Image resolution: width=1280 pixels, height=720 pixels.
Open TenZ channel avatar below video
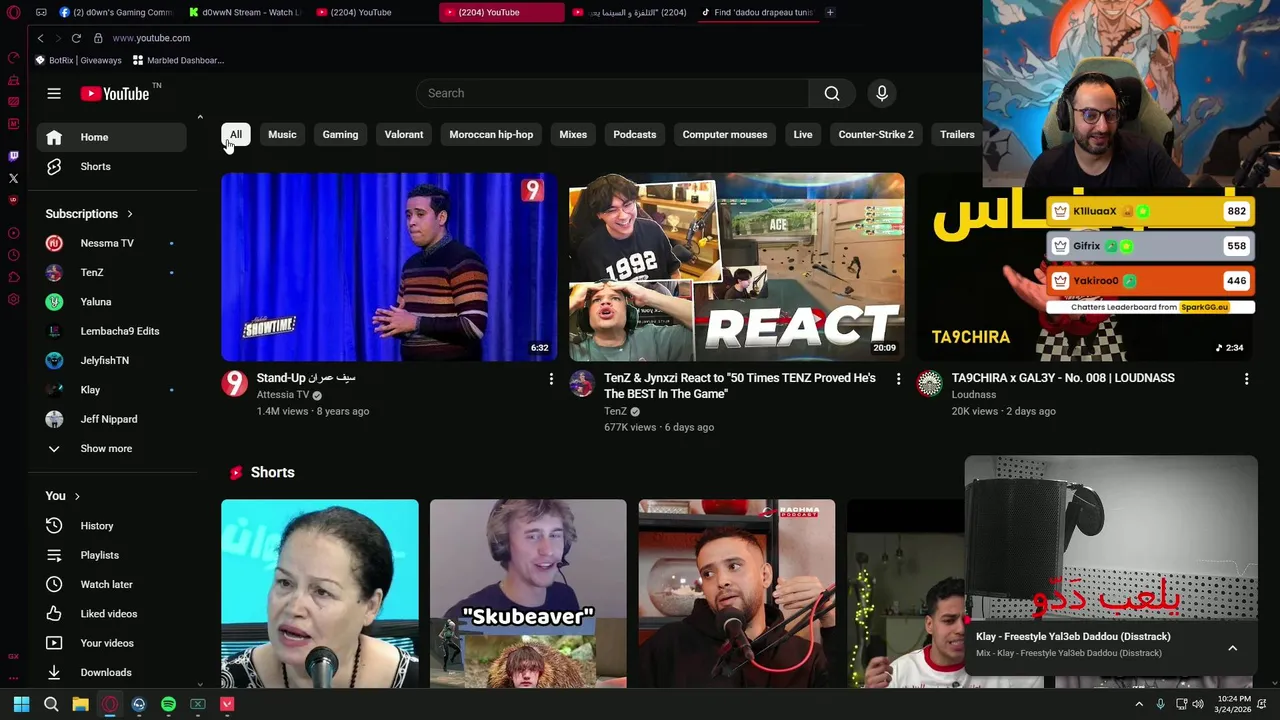[582, 383]
